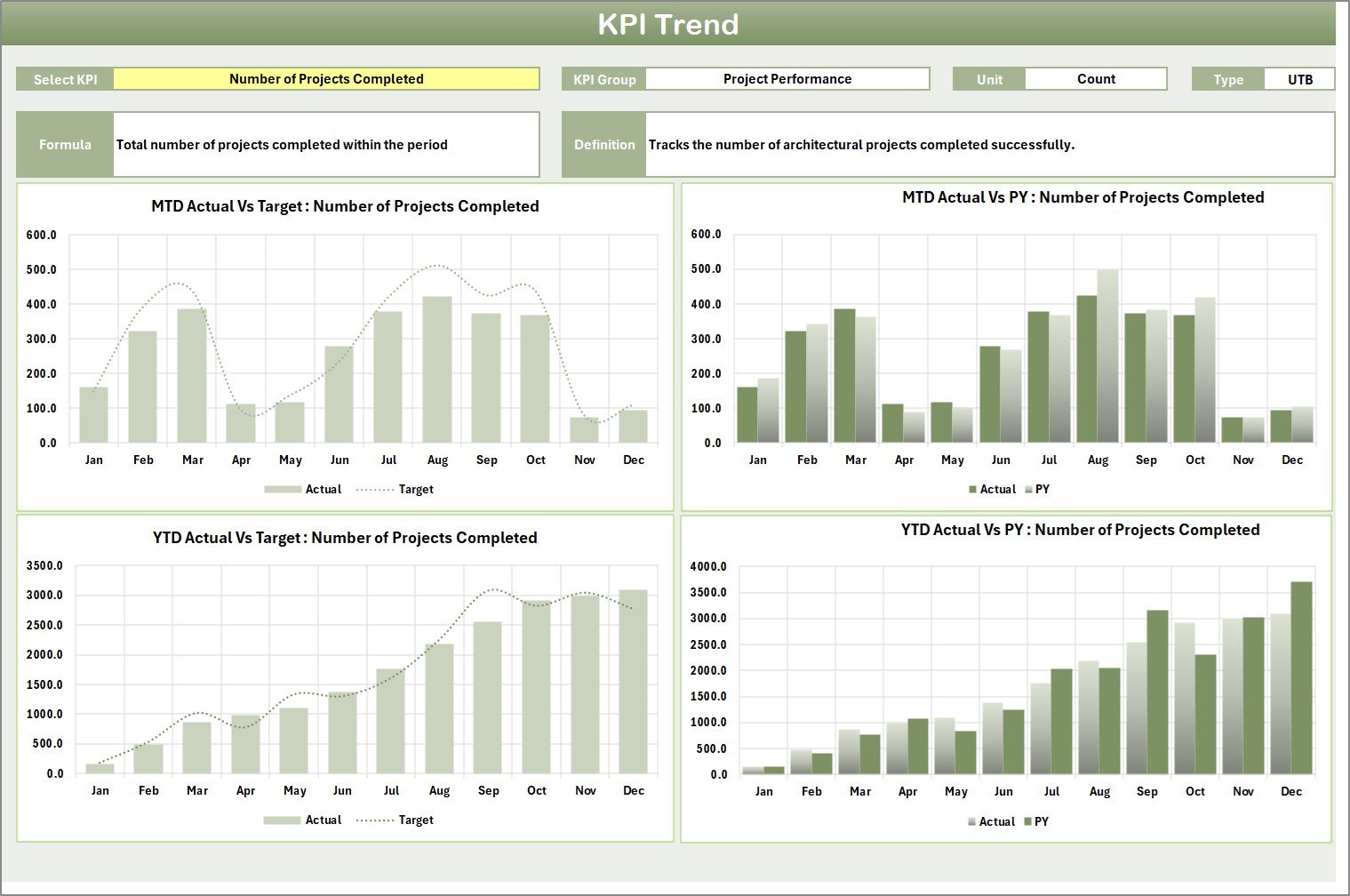Click the KPI Trend header title

(x=667, y=24)
